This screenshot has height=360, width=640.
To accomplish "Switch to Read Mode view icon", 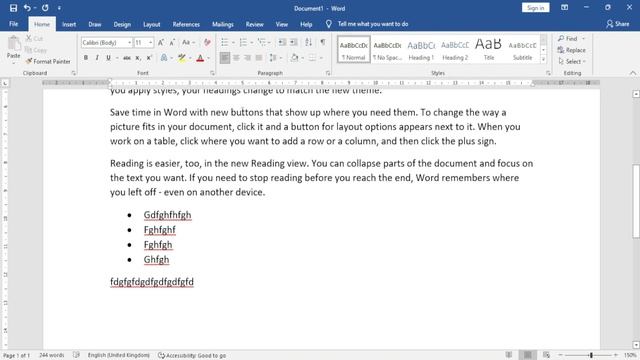I will pyautogui.click(x=509, y=355).
